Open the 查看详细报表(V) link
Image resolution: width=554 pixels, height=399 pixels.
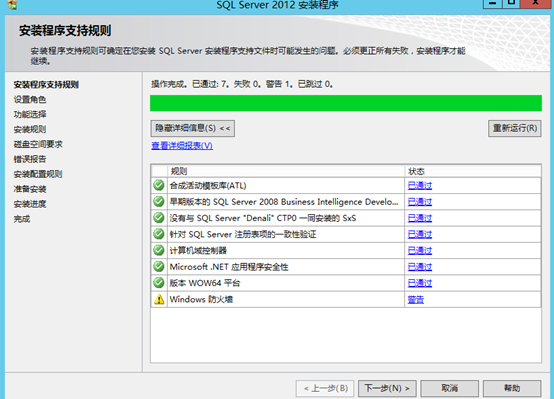pyautogui.click(x=182, y=146)
